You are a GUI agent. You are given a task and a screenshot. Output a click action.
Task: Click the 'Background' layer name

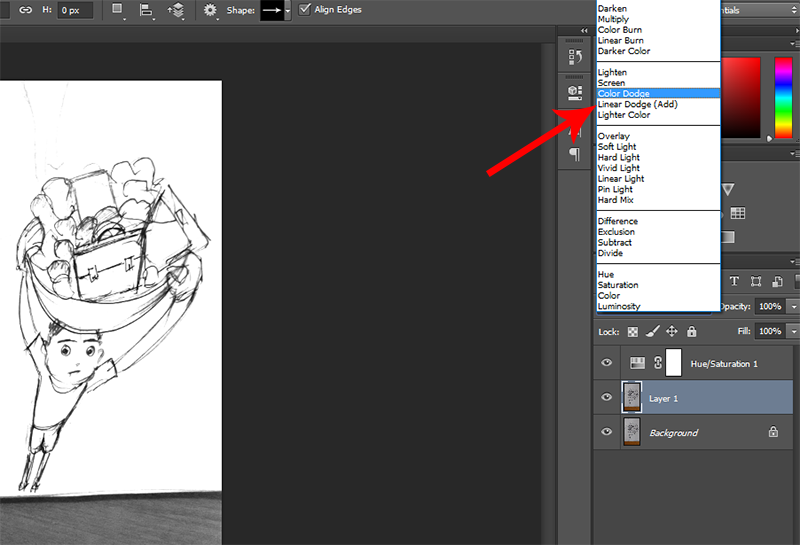(673, 432)
